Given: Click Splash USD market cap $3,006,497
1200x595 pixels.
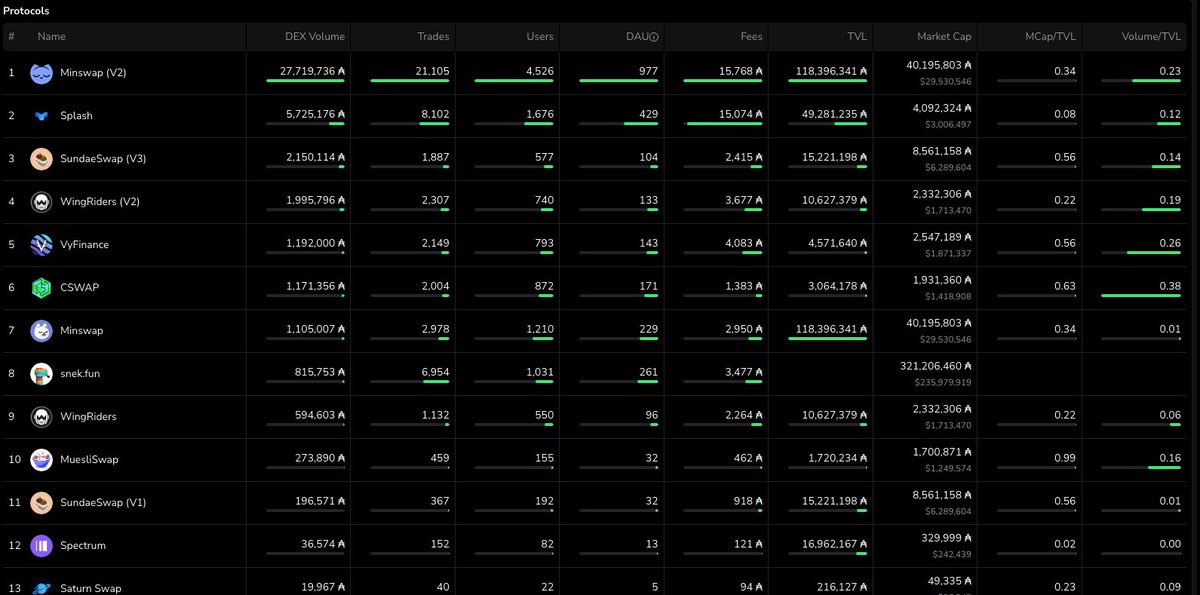Looking at the screenshot, I should (x=946, y=125).
